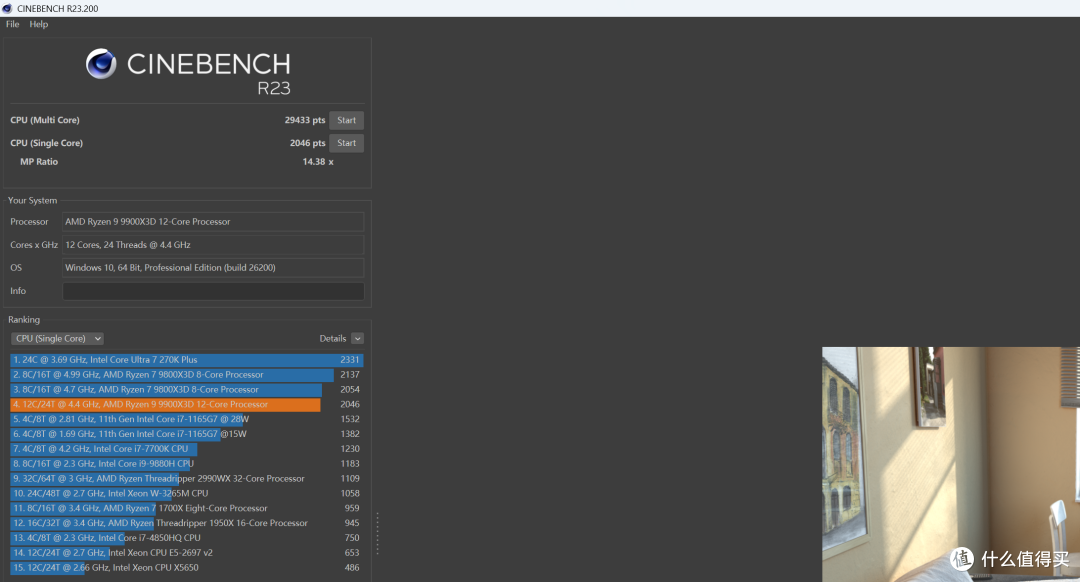Open the File menu
The image size is (1080, 582).
click(x=12, y=24)
